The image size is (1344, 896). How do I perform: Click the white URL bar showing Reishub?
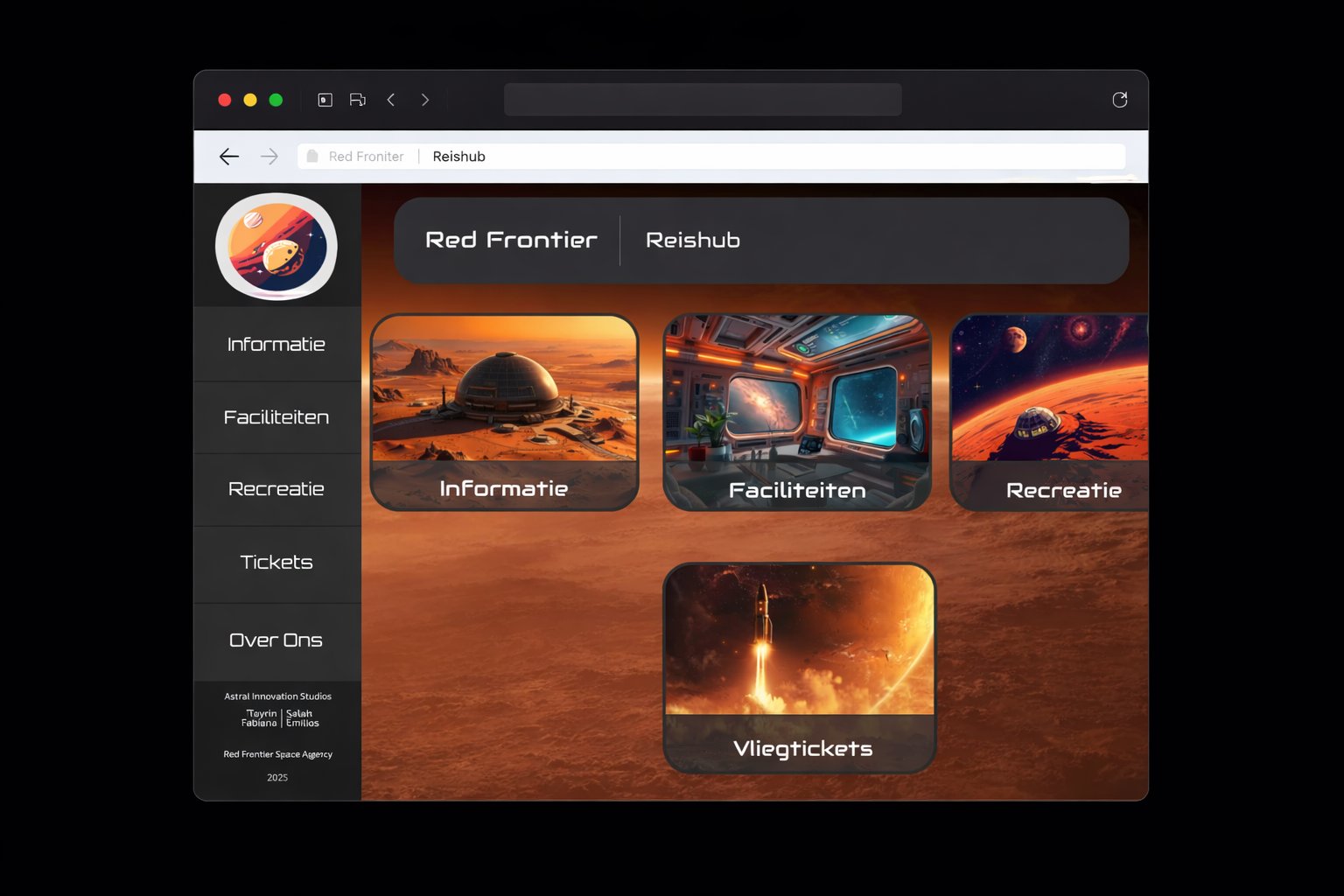click(x=711, y=157)
